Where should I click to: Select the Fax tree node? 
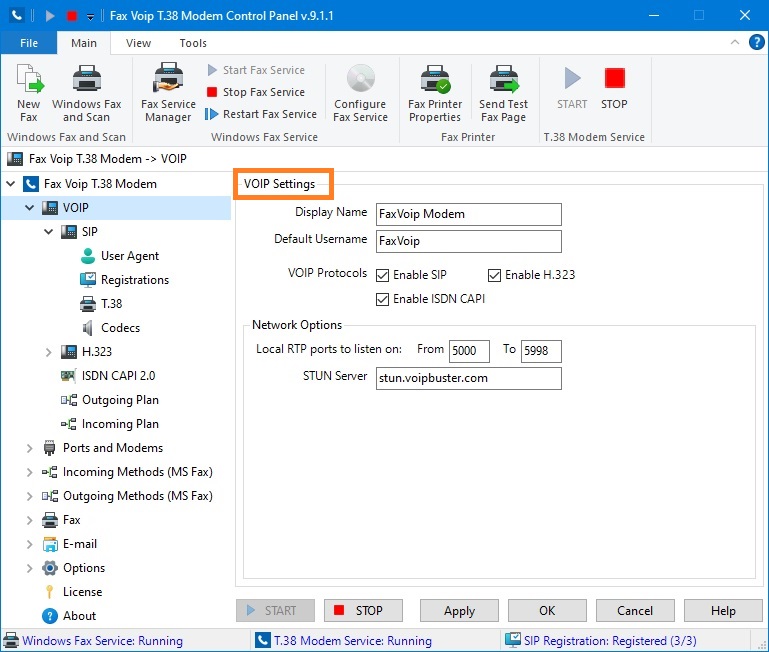tap(71, 520)
